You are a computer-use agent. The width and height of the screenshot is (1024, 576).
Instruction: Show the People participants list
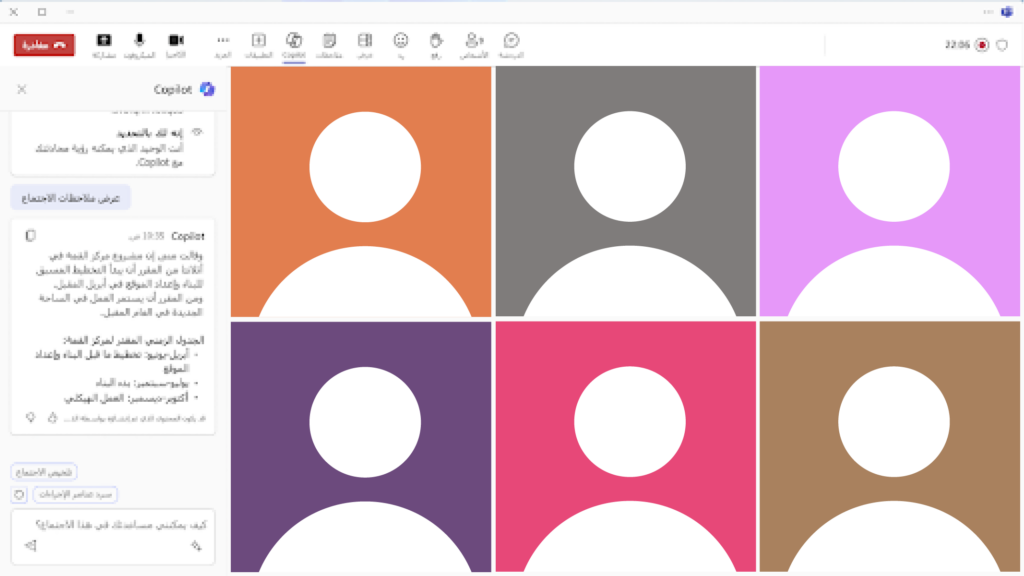point(474,45)
